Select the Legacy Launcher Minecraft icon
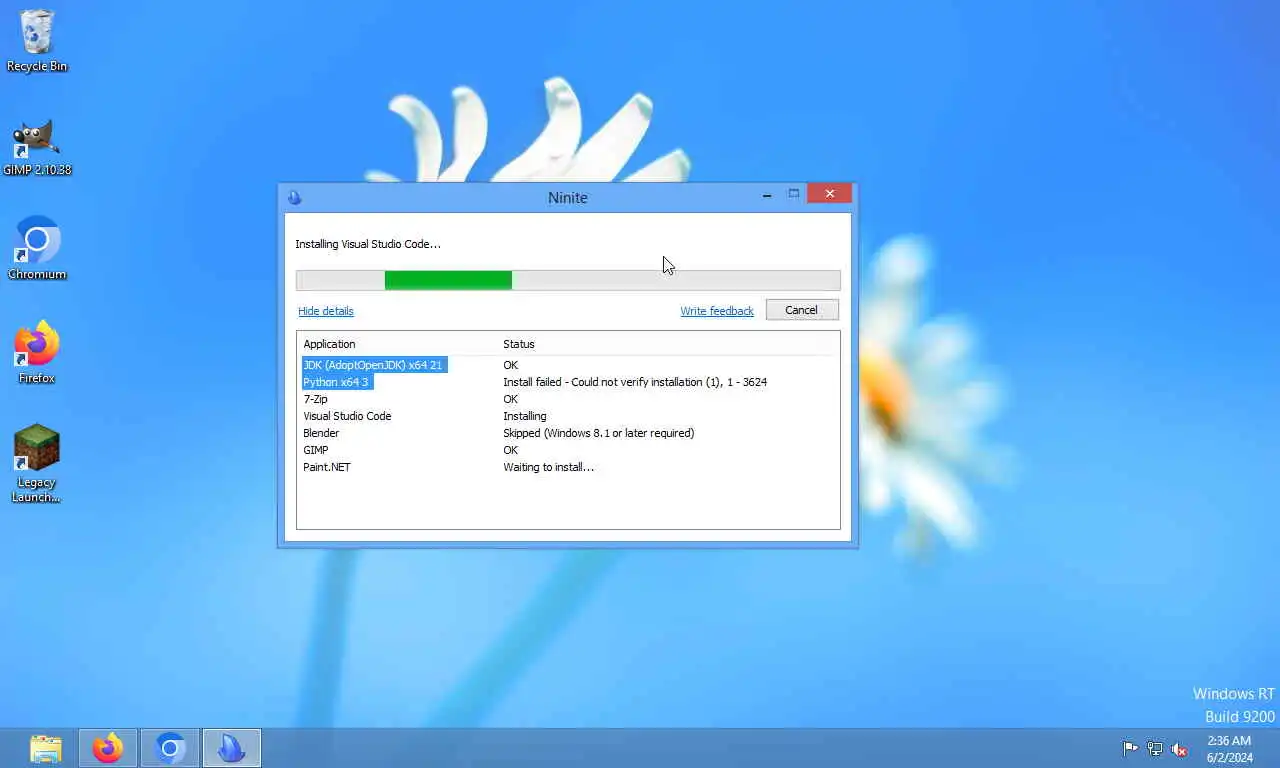Viewport: 1280px width, 768px height. click(x=37, y=463)
